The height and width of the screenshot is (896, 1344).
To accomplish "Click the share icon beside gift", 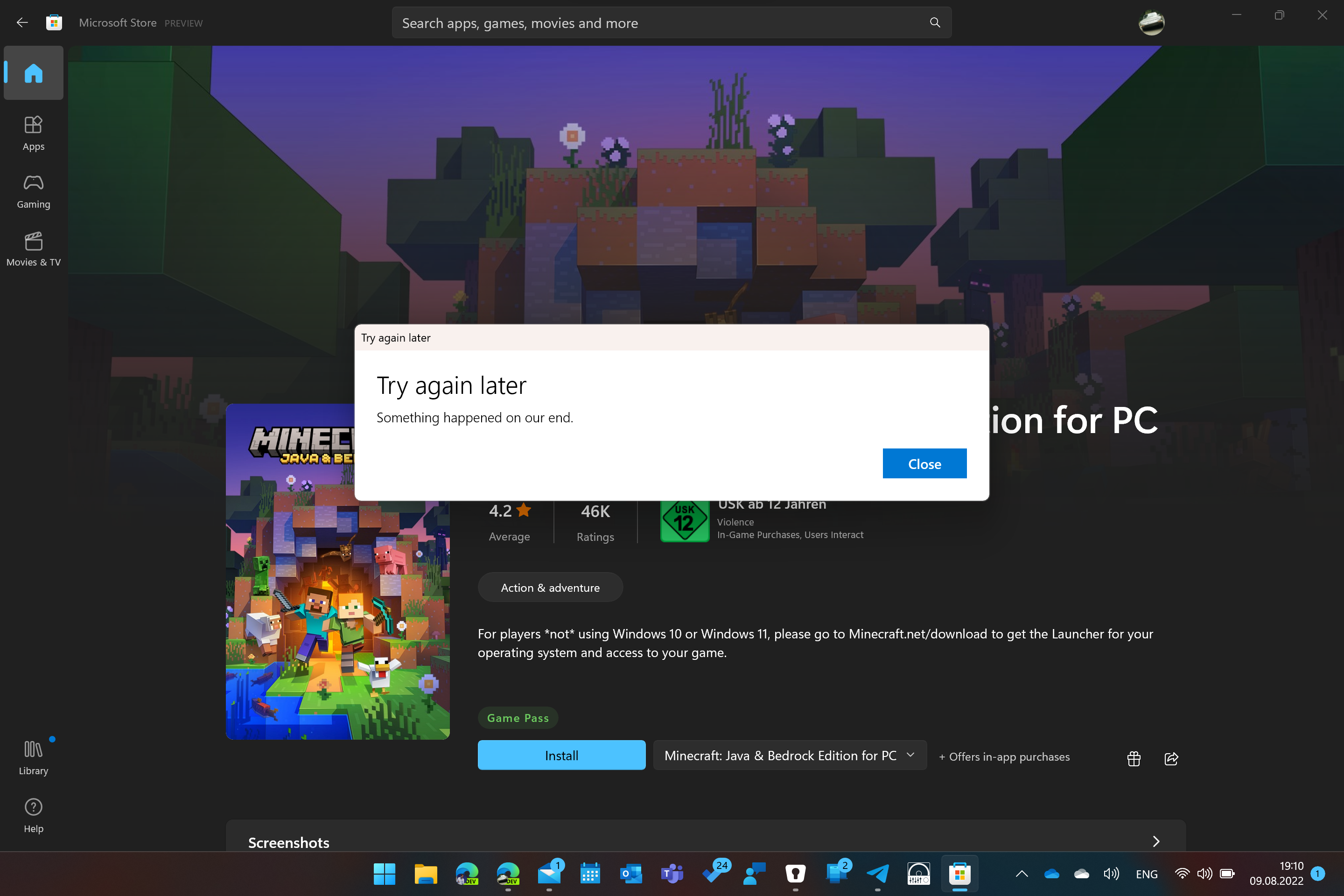I will [x=1171, y=758].
